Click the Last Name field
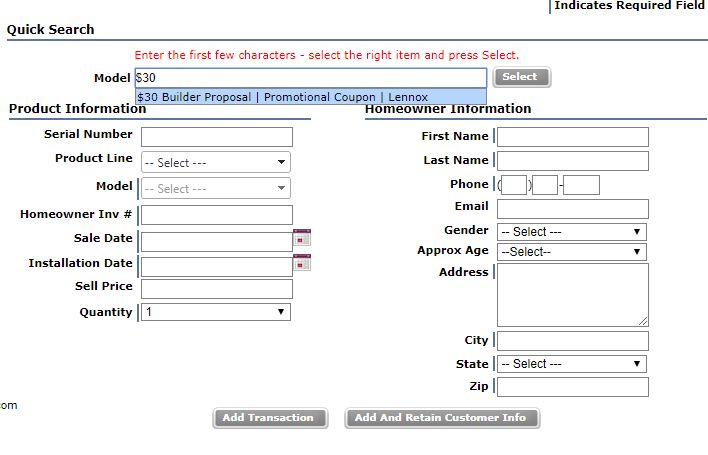This screenshot has width=708, height=455. pyautogui.click(x=573, y=161)
